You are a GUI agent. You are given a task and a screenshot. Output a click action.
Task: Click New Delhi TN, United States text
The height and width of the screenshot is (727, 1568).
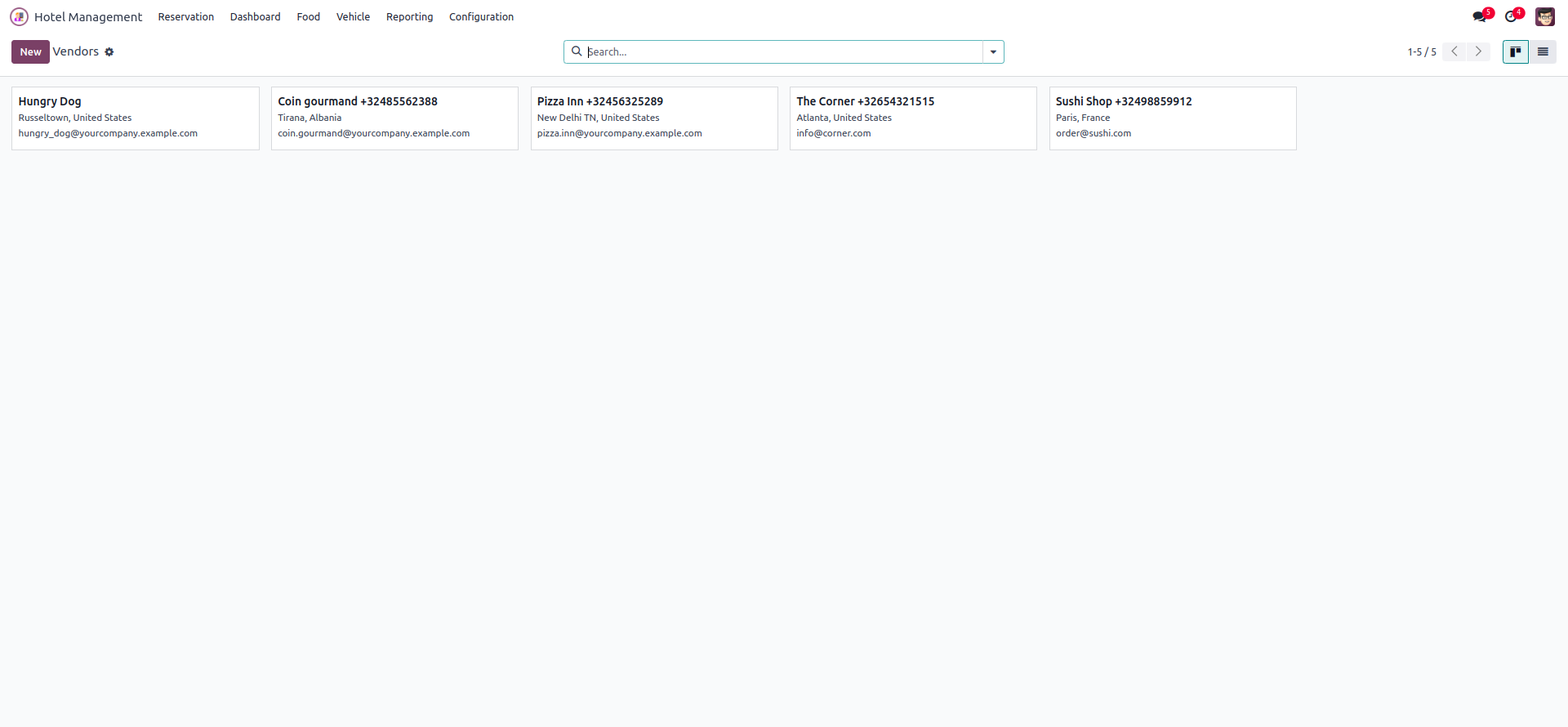pos(599,118)
